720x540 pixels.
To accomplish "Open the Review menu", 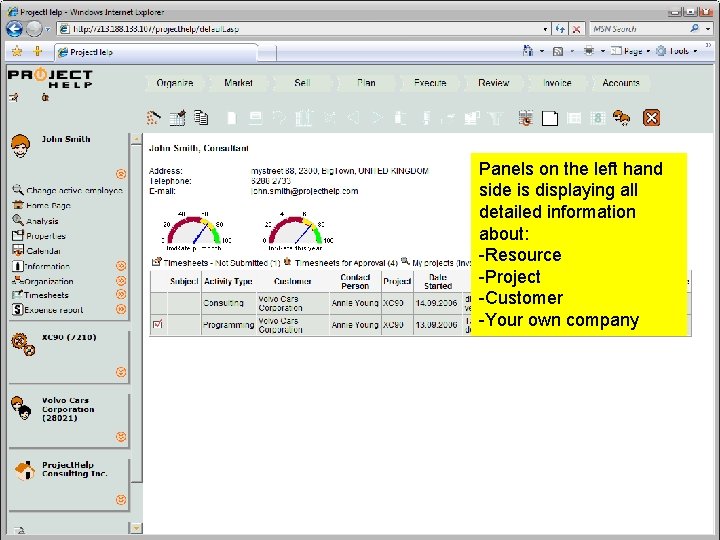I will [x=494, y=83].
